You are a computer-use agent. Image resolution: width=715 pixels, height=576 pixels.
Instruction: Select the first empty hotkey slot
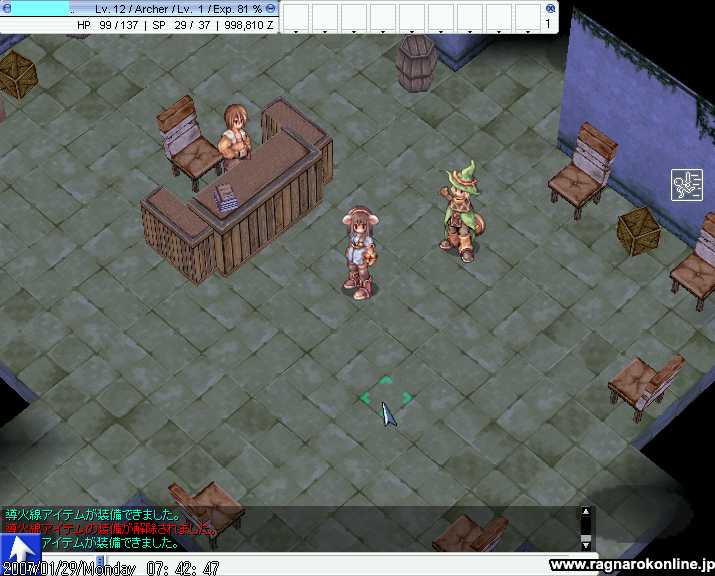click(x=296, y=18)
